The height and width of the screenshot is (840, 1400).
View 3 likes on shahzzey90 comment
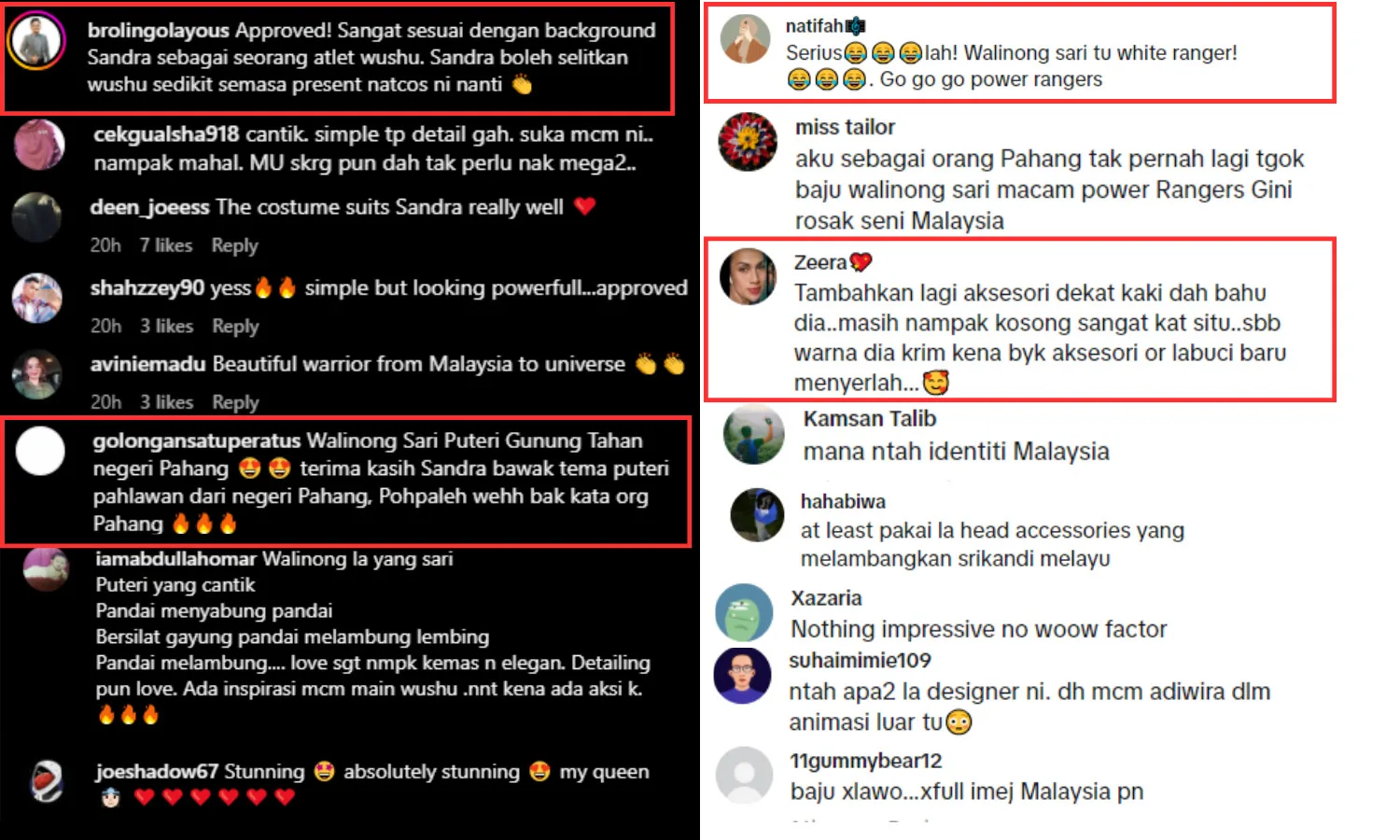166,327
